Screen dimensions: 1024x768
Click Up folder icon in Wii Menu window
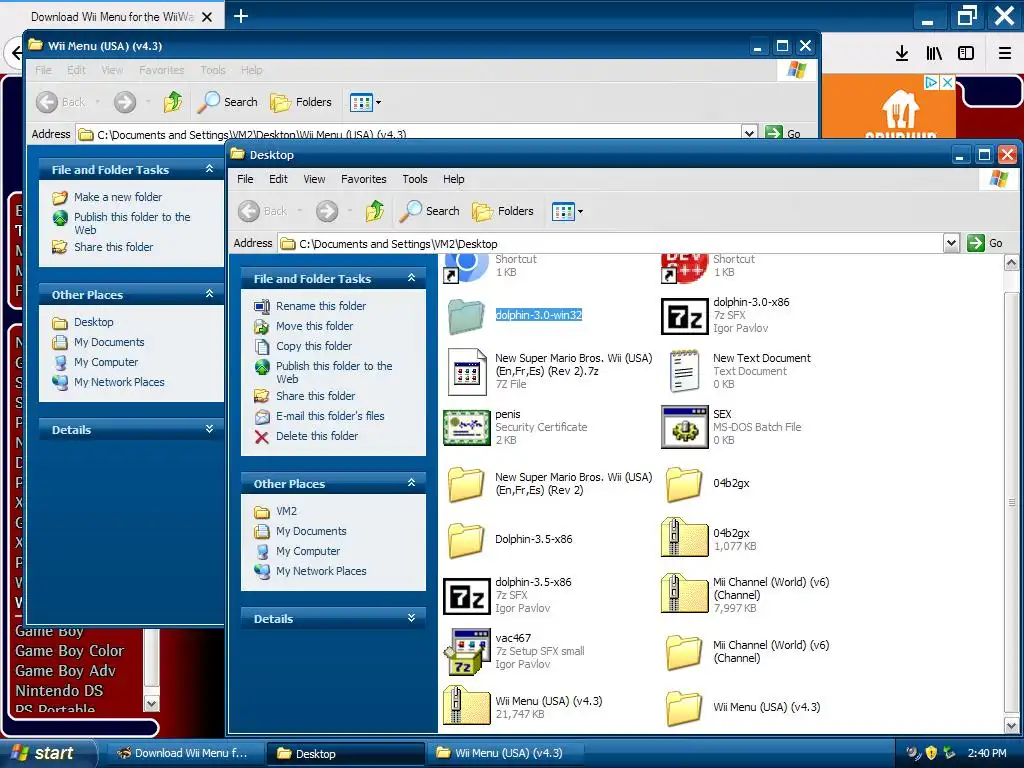tap(173, 102)
